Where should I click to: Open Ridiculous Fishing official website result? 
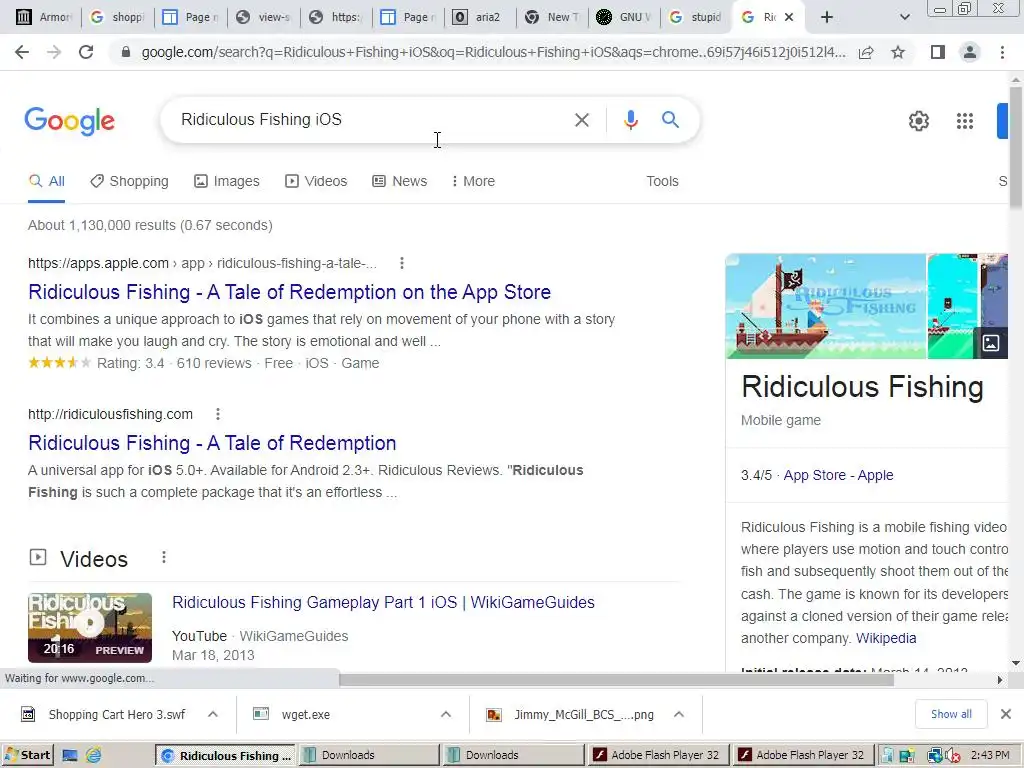pos(212,443)
